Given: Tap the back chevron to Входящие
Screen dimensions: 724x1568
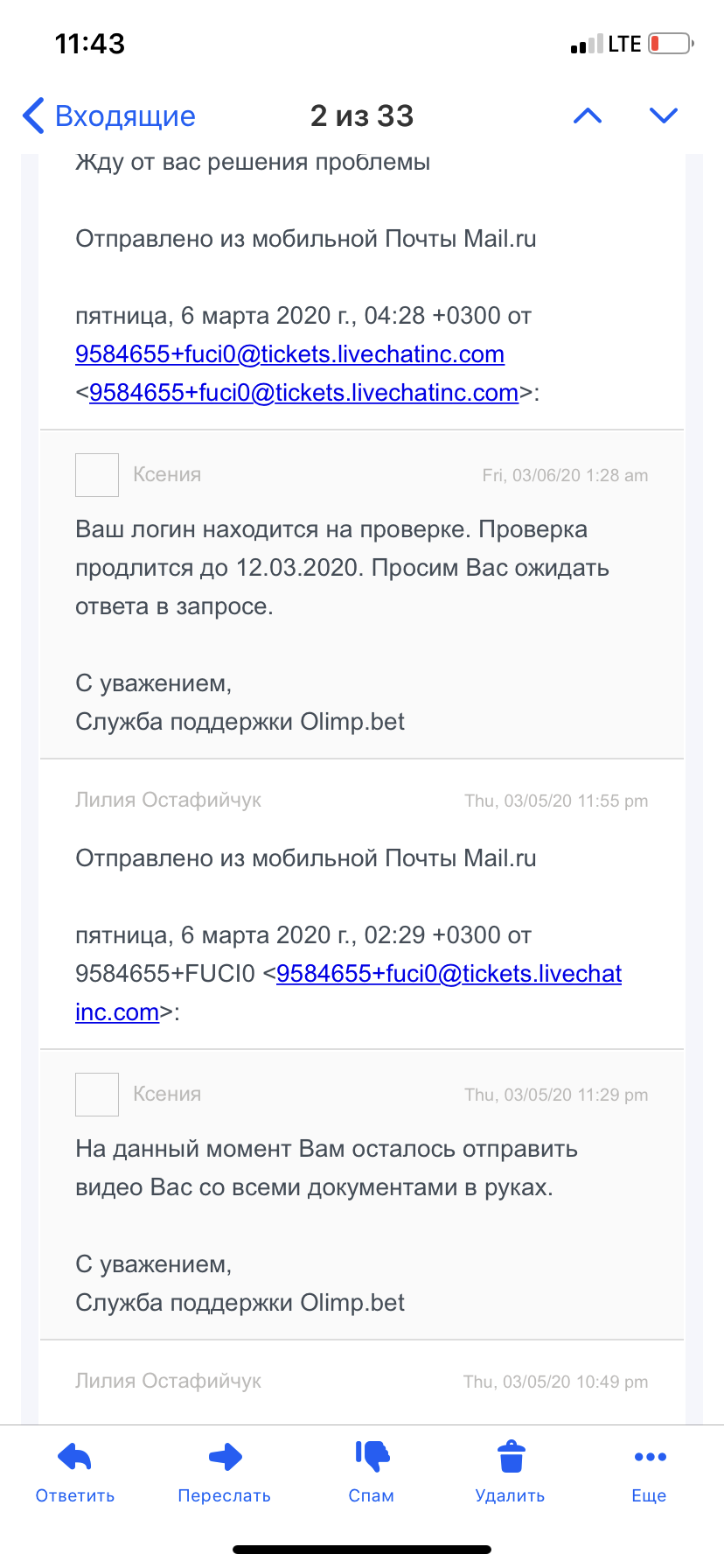Looking at the screenshot, I should 33,115.
